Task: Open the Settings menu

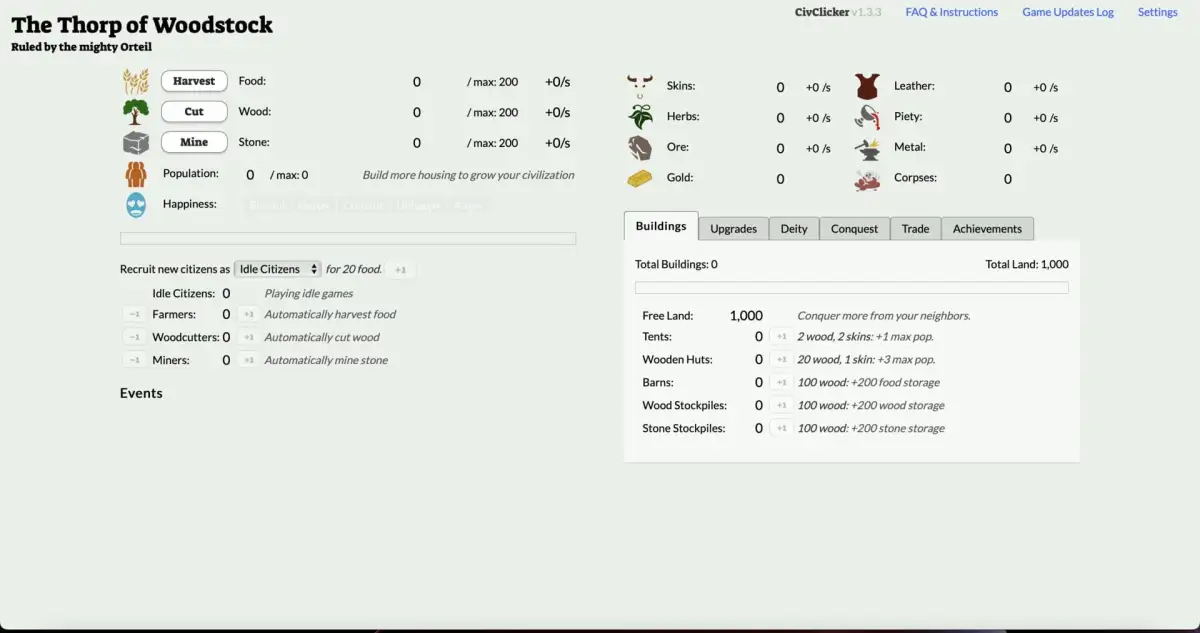Action: click(1157, 12)
